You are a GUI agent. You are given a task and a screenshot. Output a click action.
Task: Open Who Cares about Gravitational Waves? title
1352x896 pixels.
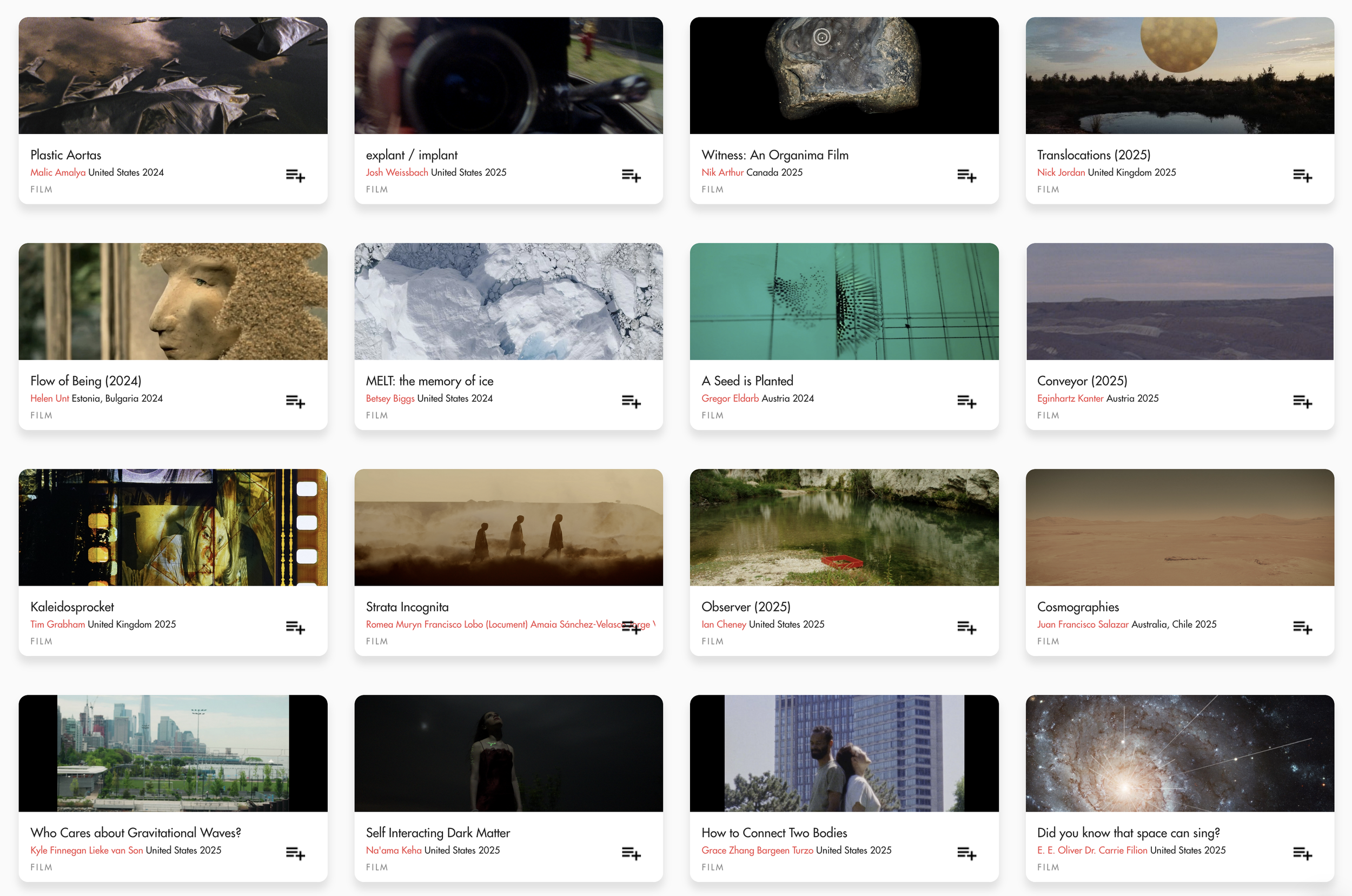point(135,833)
